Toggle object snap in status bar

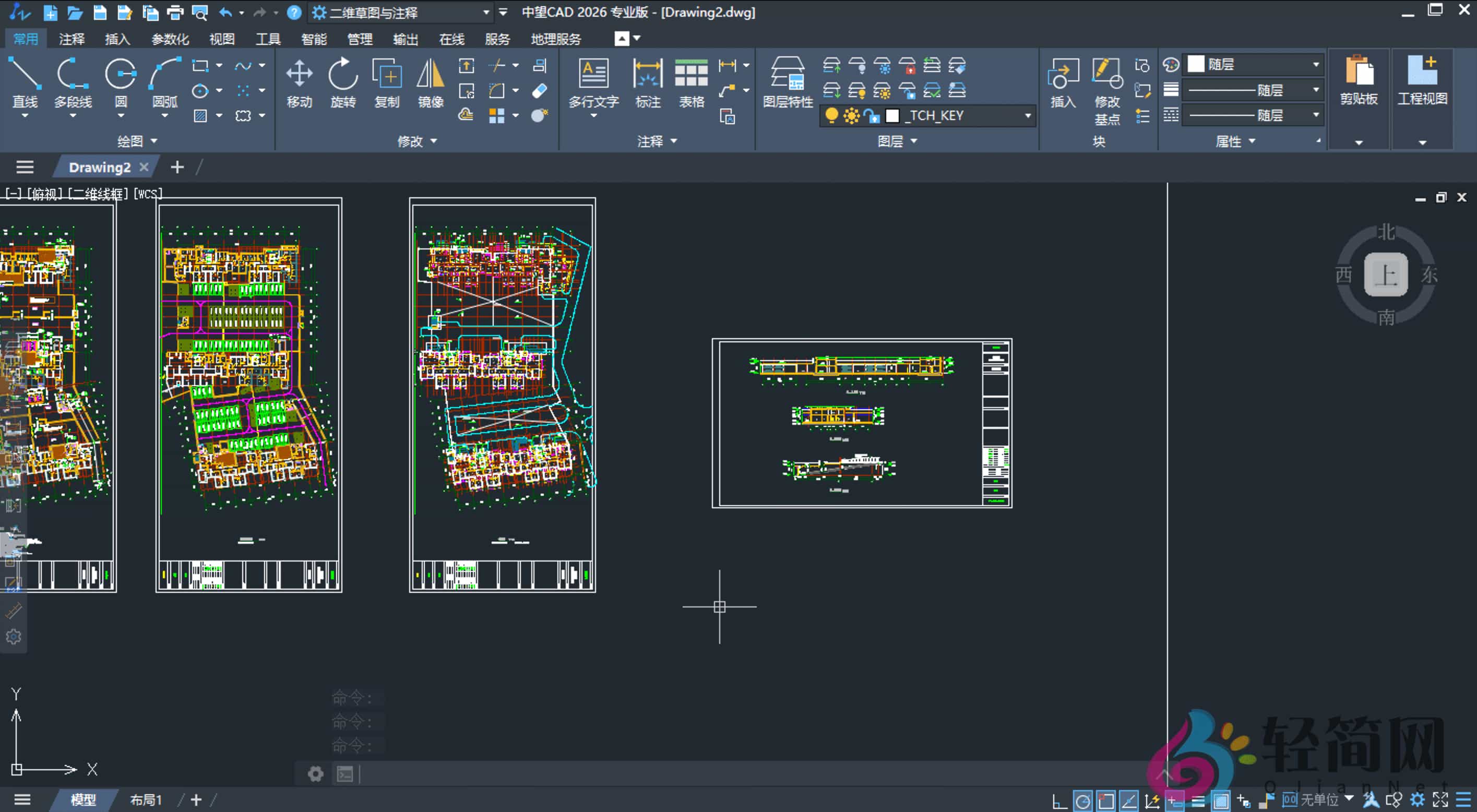(1106, 801)
